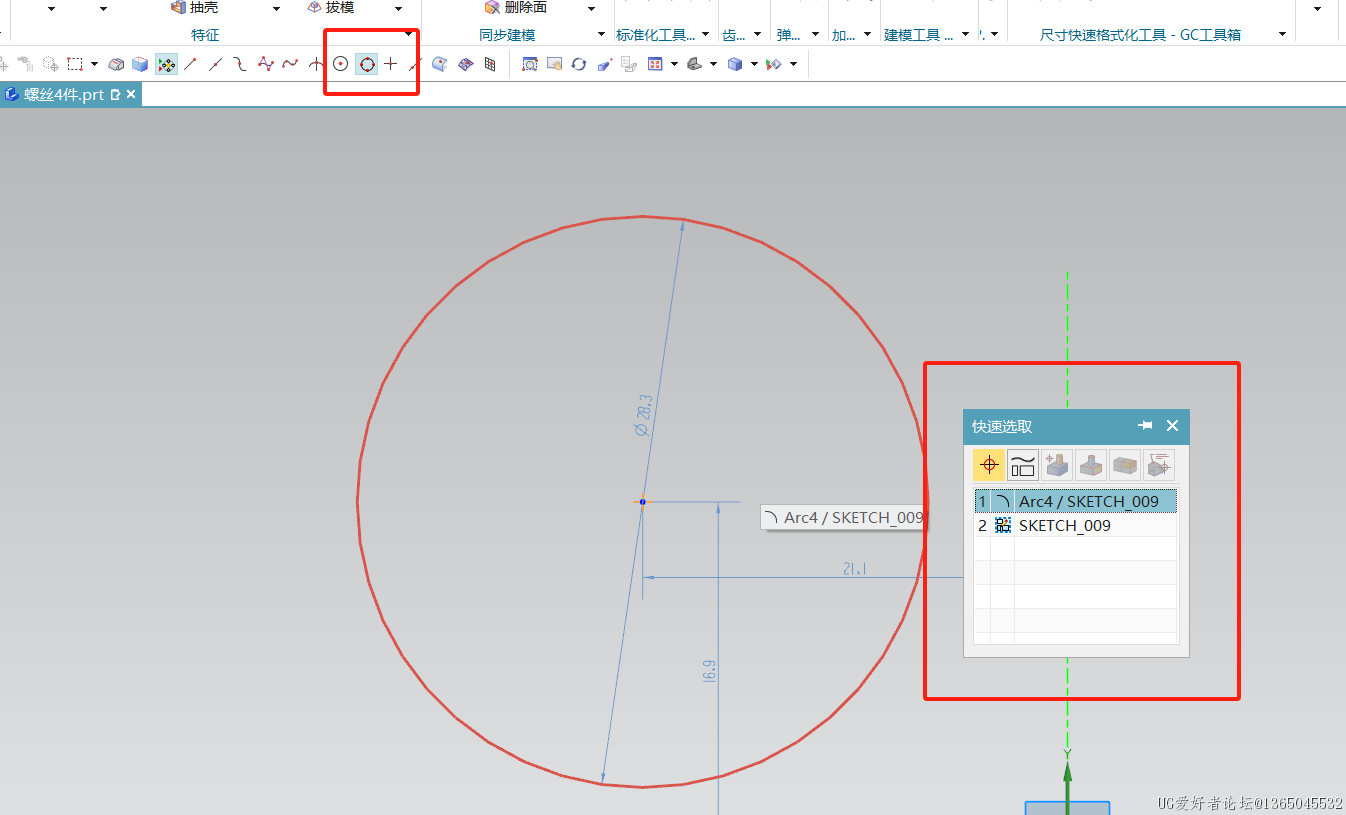Viewport: 1346px width, 815px height.
Task: Click the view layout icon
Action: (656, 64)
